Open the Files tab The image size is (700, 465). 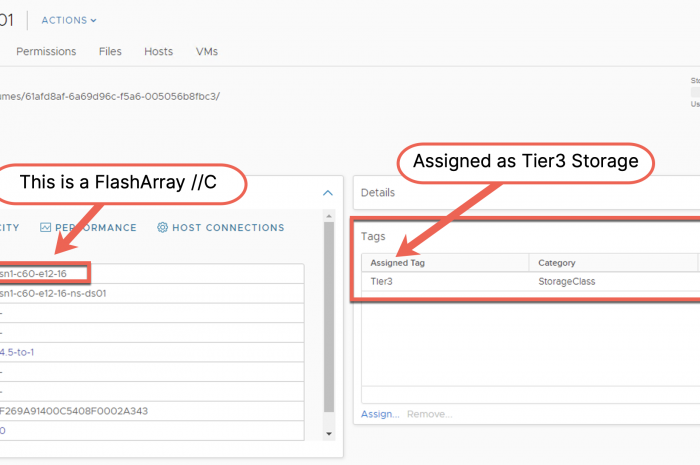111,51
